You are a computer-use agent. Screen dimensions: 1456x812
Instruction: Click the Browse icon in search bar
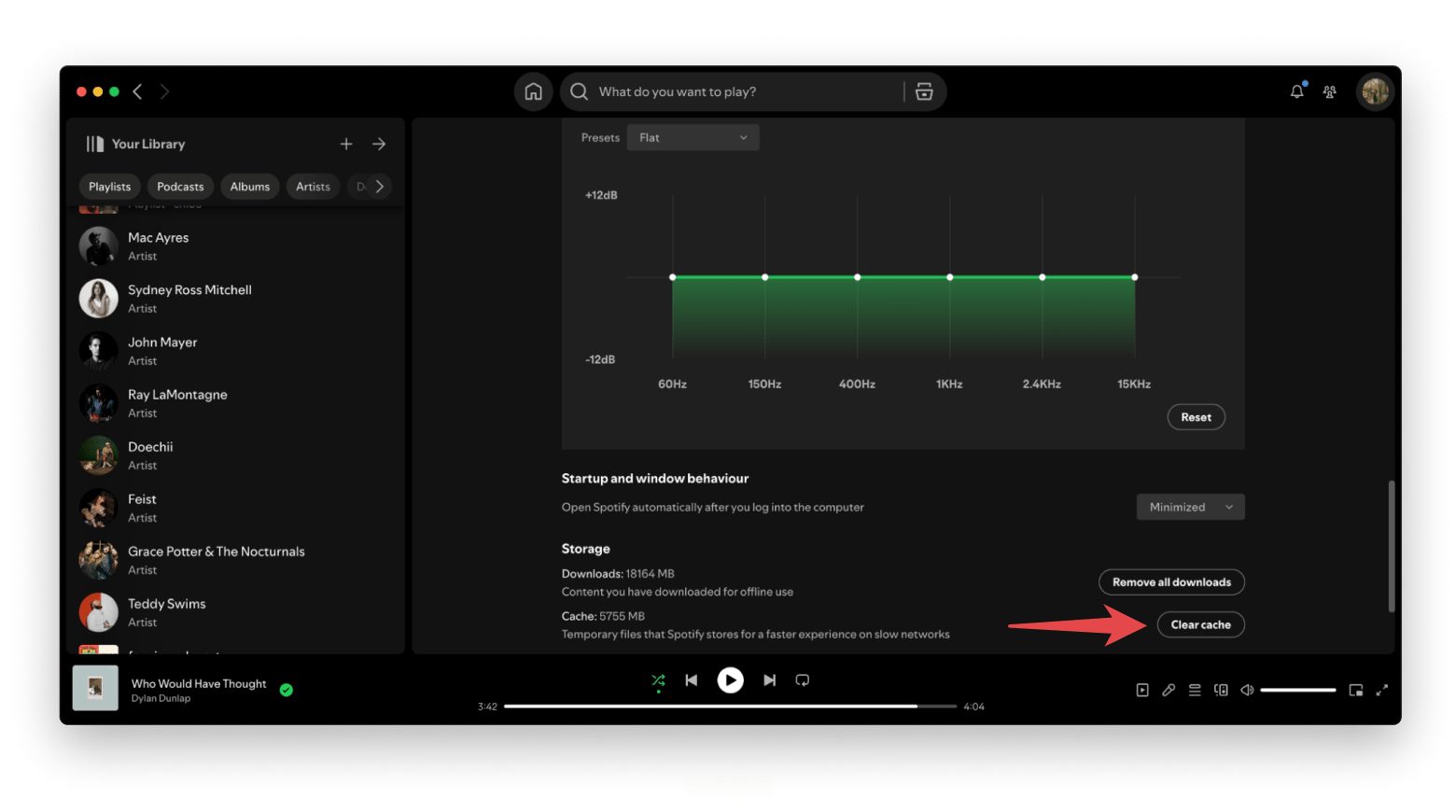point(924,91)
